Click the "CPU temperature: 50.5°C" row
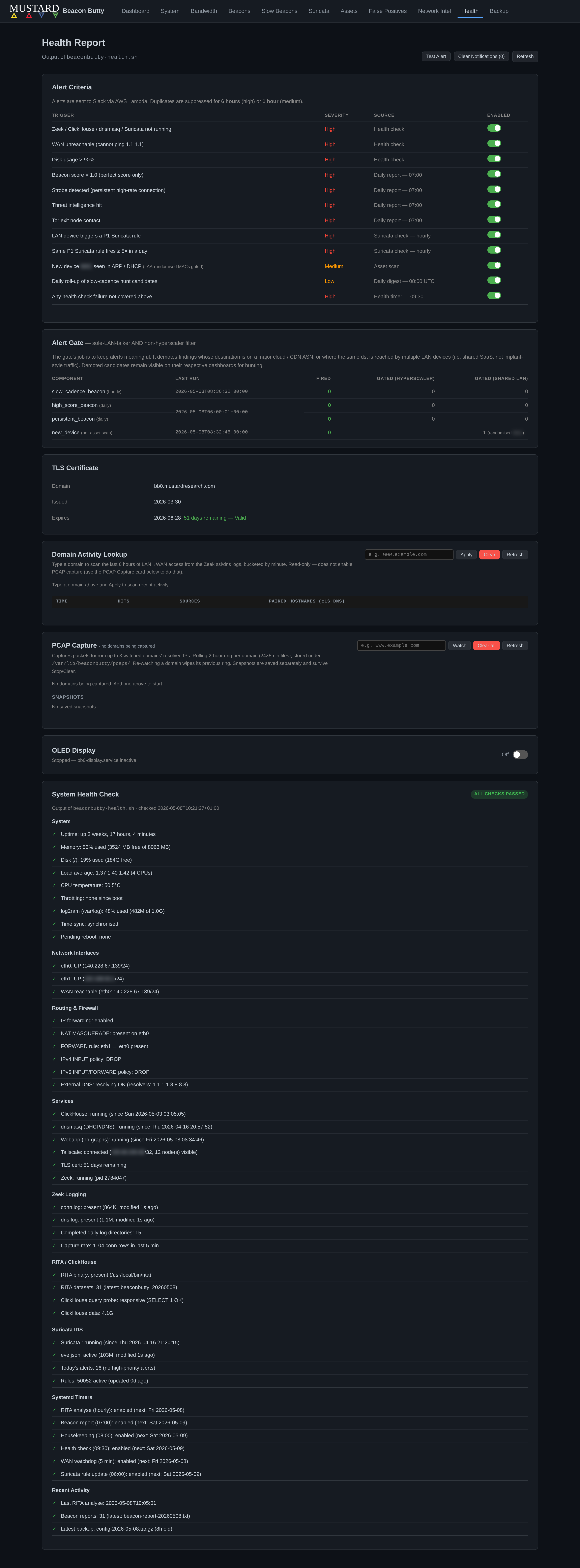Viewport: 580px width, 1568px height. coord(290,886)
